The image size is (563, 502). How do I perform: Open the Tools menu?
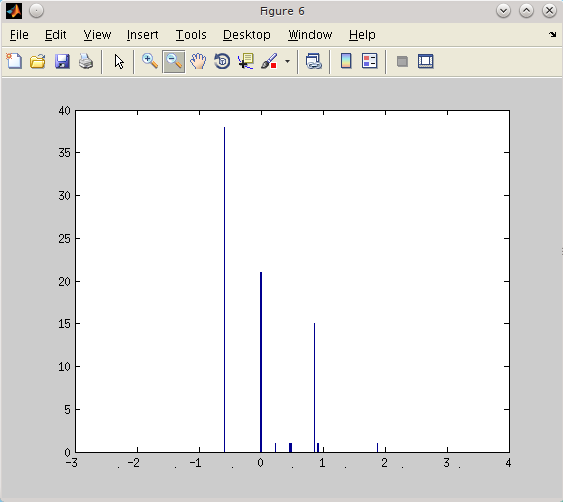pyautogui.click(x=191, y=35)
